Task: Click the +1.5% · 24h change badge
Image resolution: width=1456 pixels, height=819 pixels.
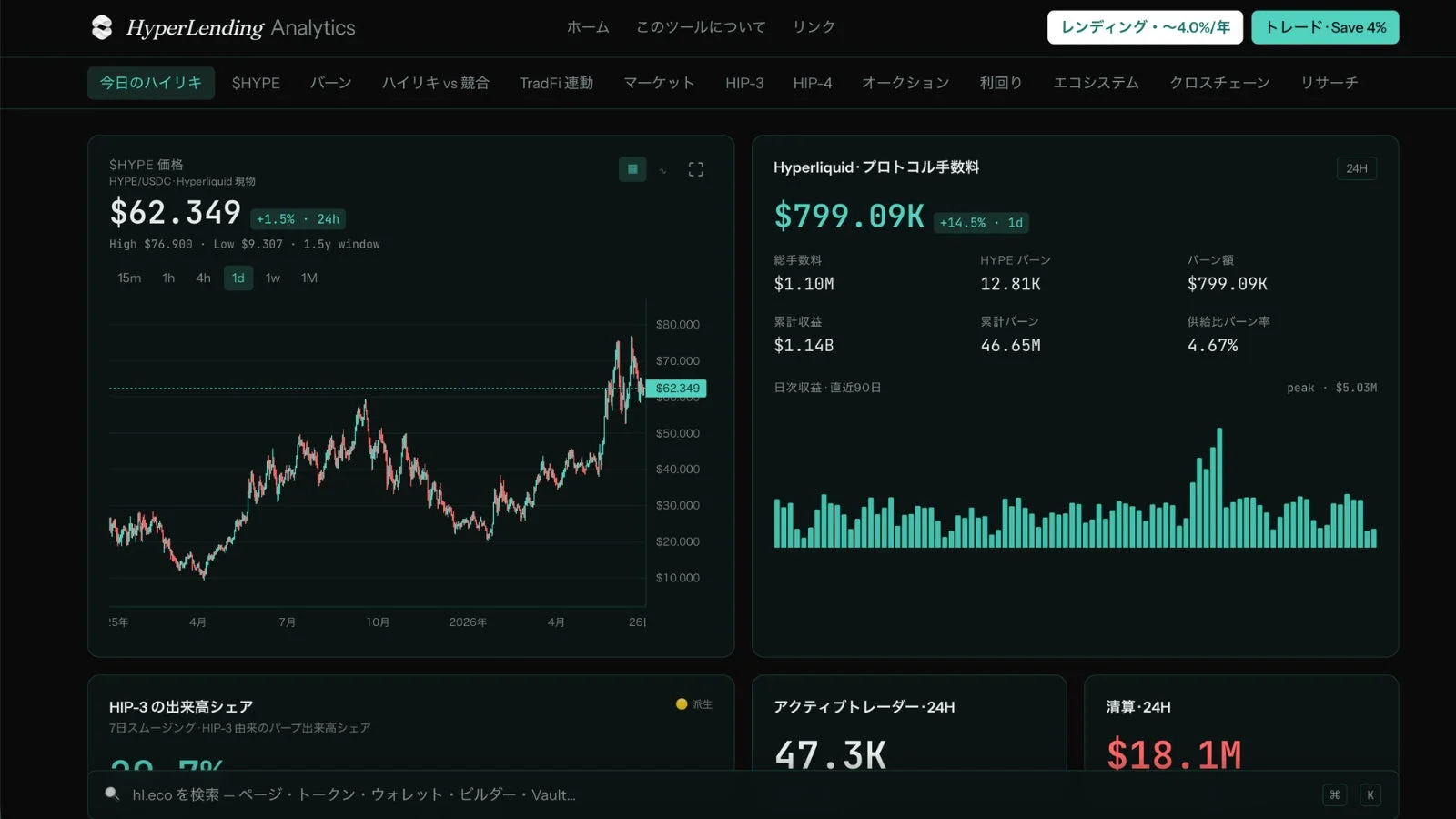Action: [x=298, y=219]
